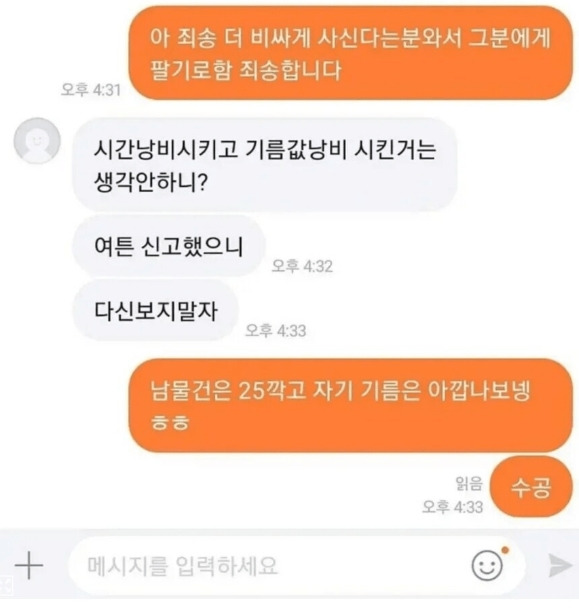Tap the '여튼 신고했으니' message bubble
The width and height of the screenshot is (579, 610).
click(x=169, y=246)
